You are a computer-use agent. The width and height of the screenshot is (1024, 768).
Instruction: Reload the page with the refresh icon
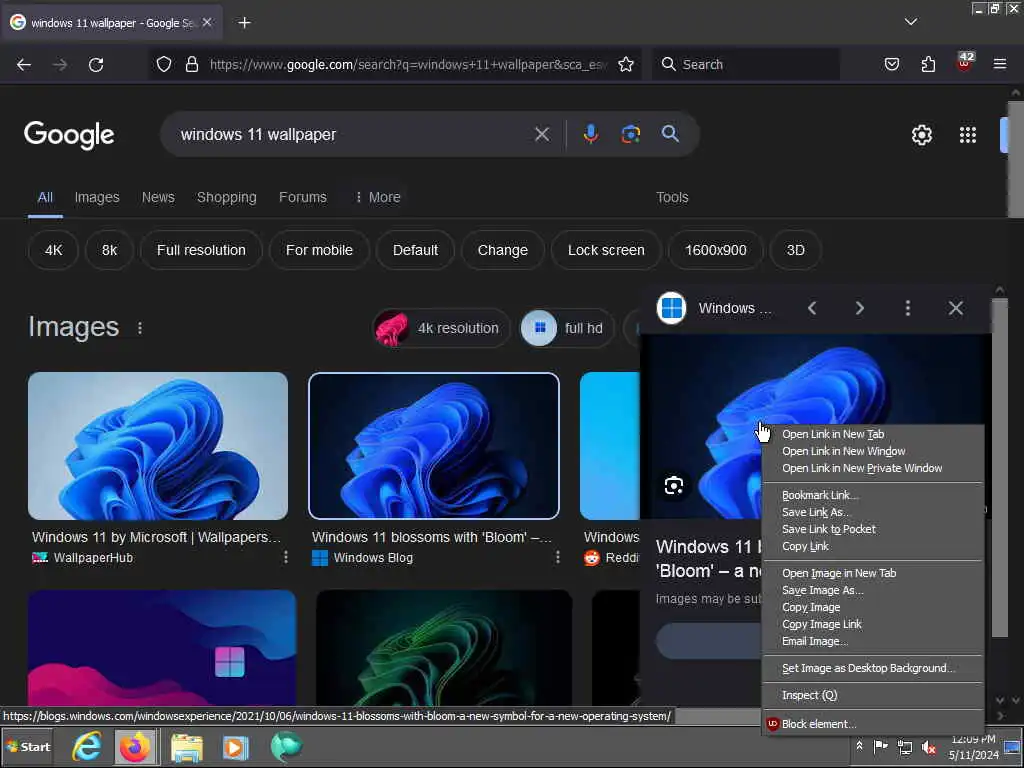(96, 65)
